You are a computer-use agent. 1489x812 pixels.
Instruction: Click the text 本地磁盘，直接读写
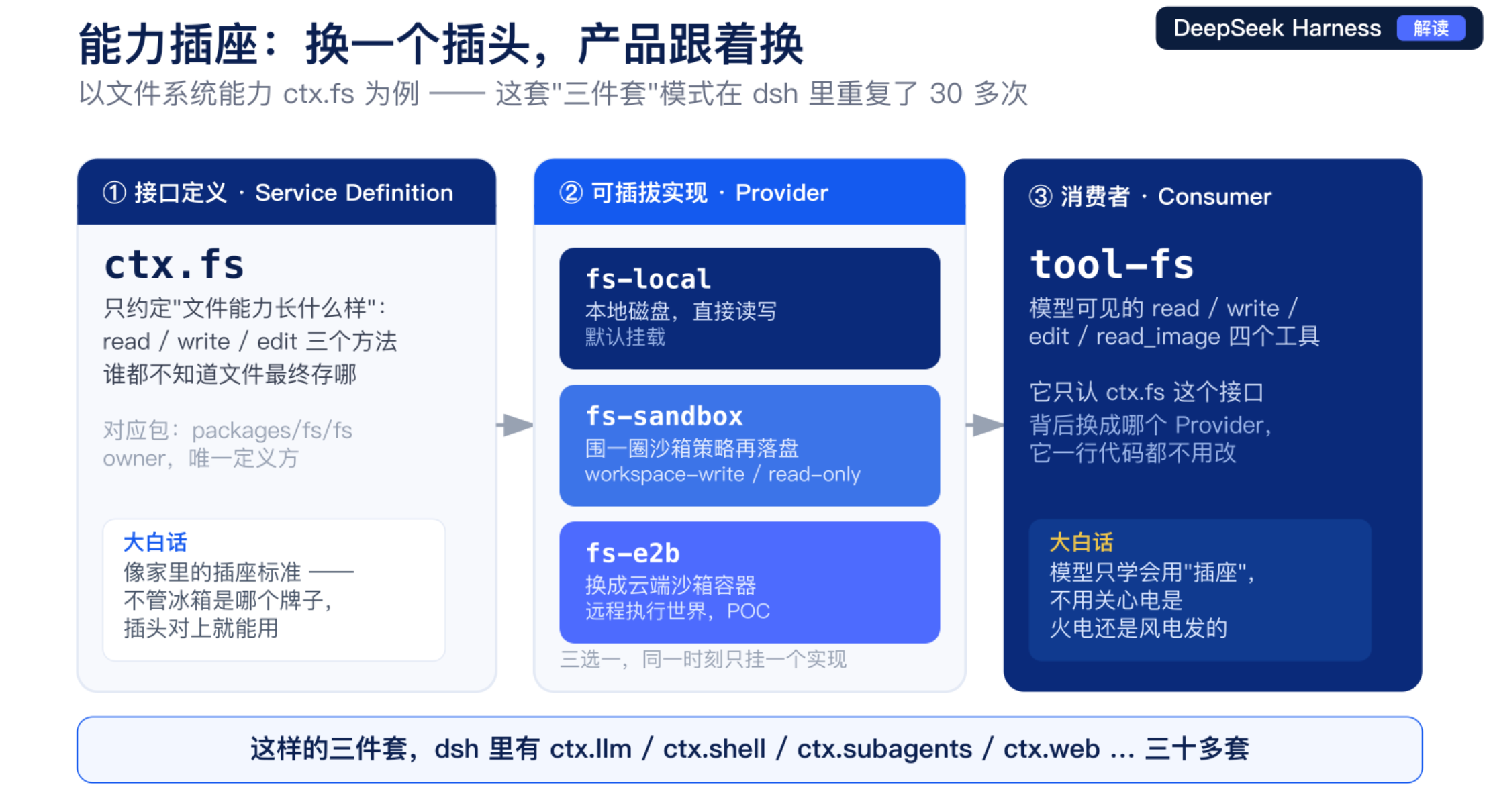681,311
